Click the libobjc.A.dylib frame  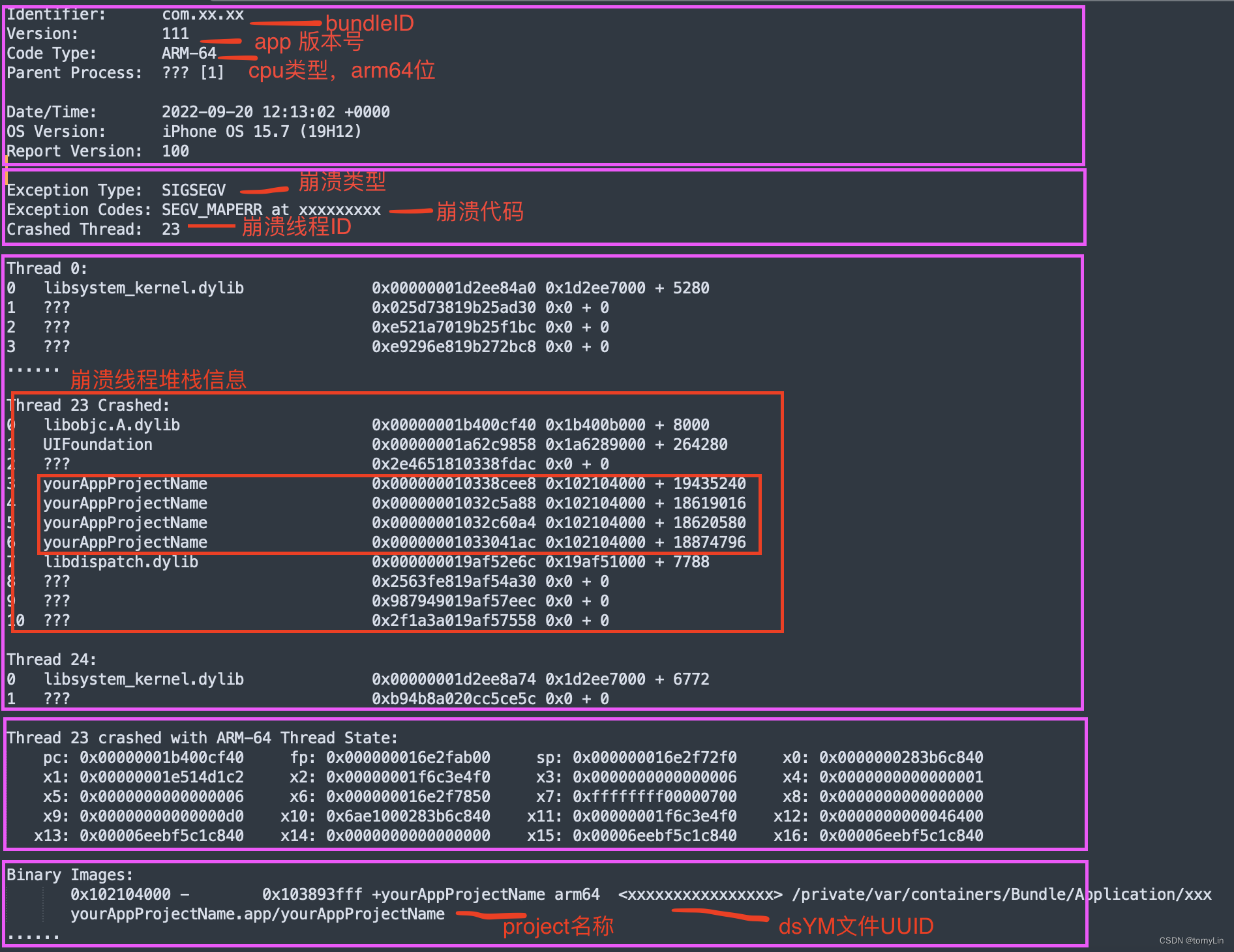click(112, 425)
